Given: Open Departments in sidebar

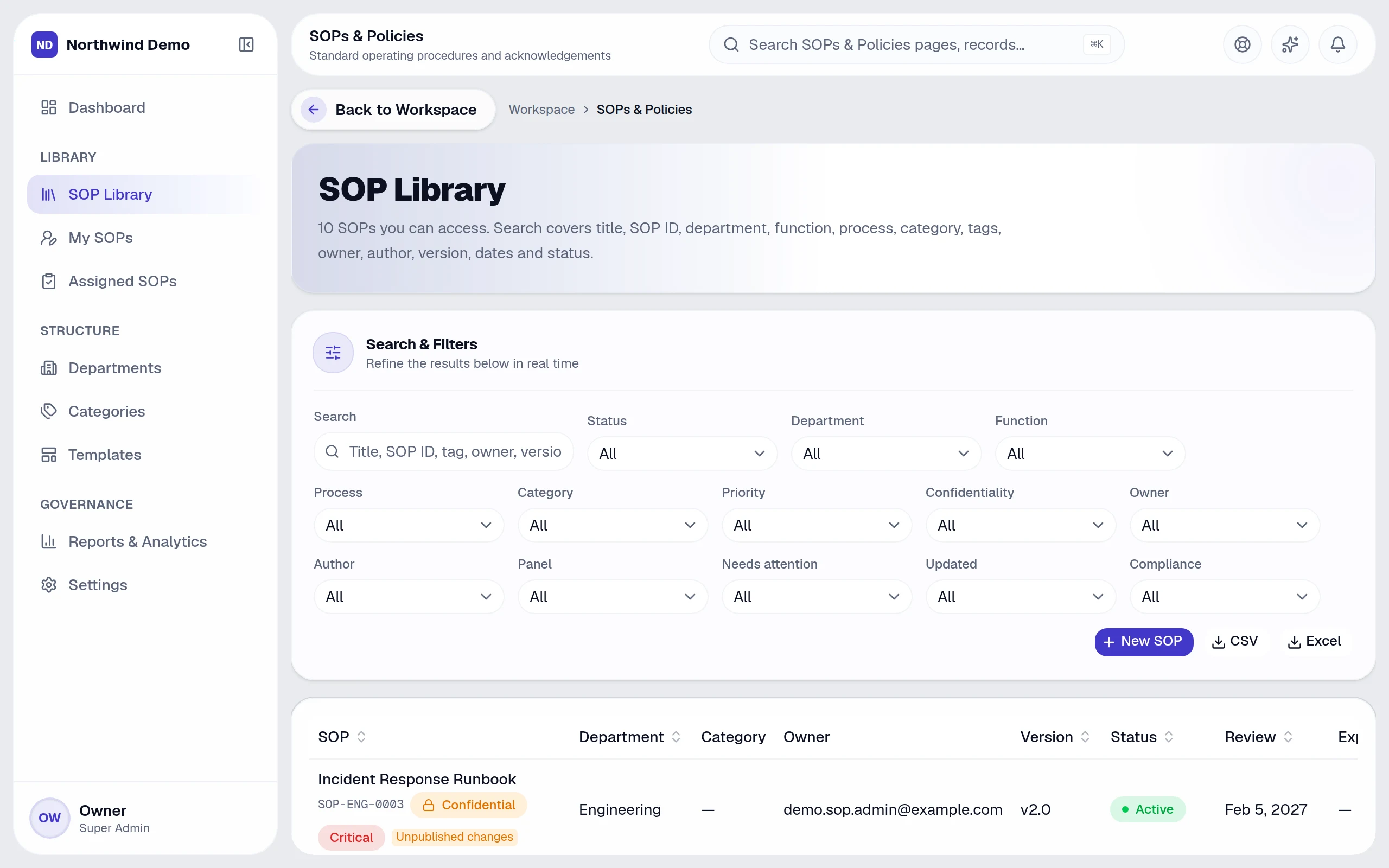Looking at the screenshot, I should click(x=145, y=368).
